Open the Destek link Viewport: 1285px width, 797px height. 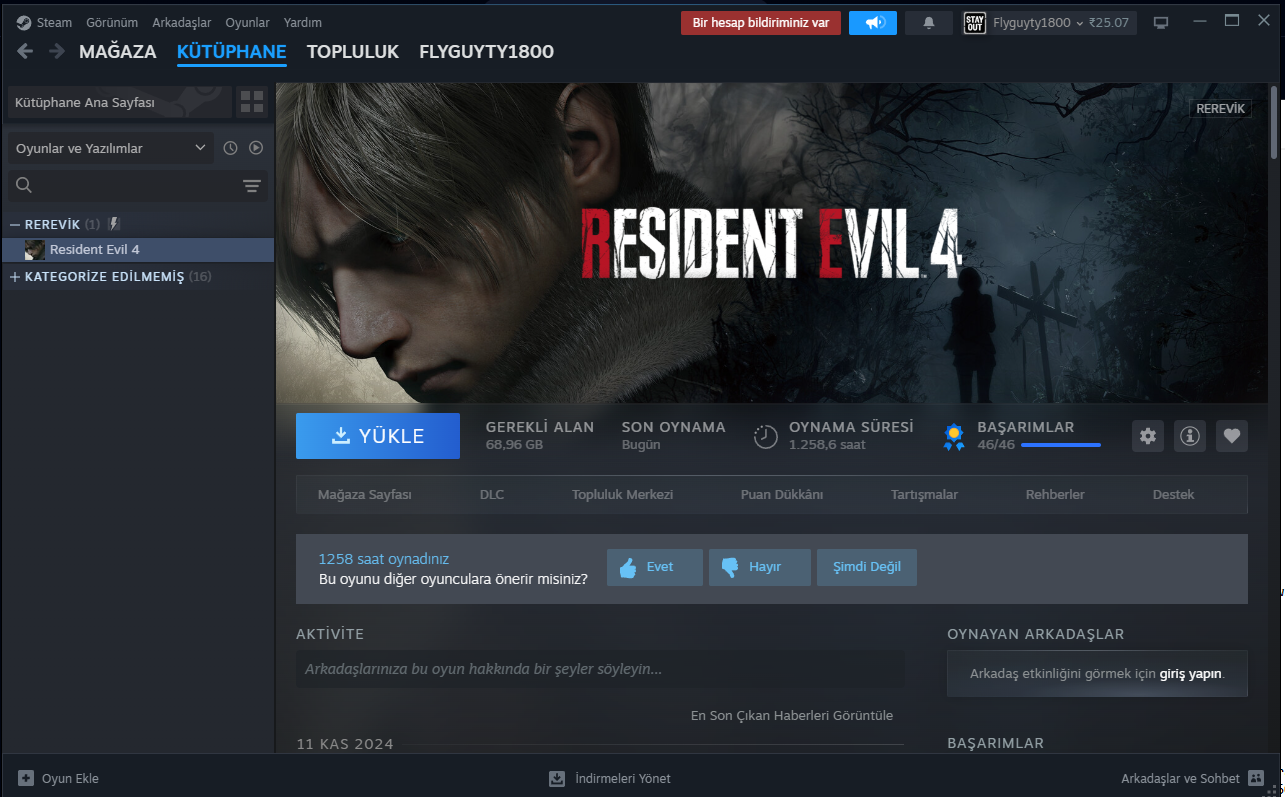pos(1173,494)
